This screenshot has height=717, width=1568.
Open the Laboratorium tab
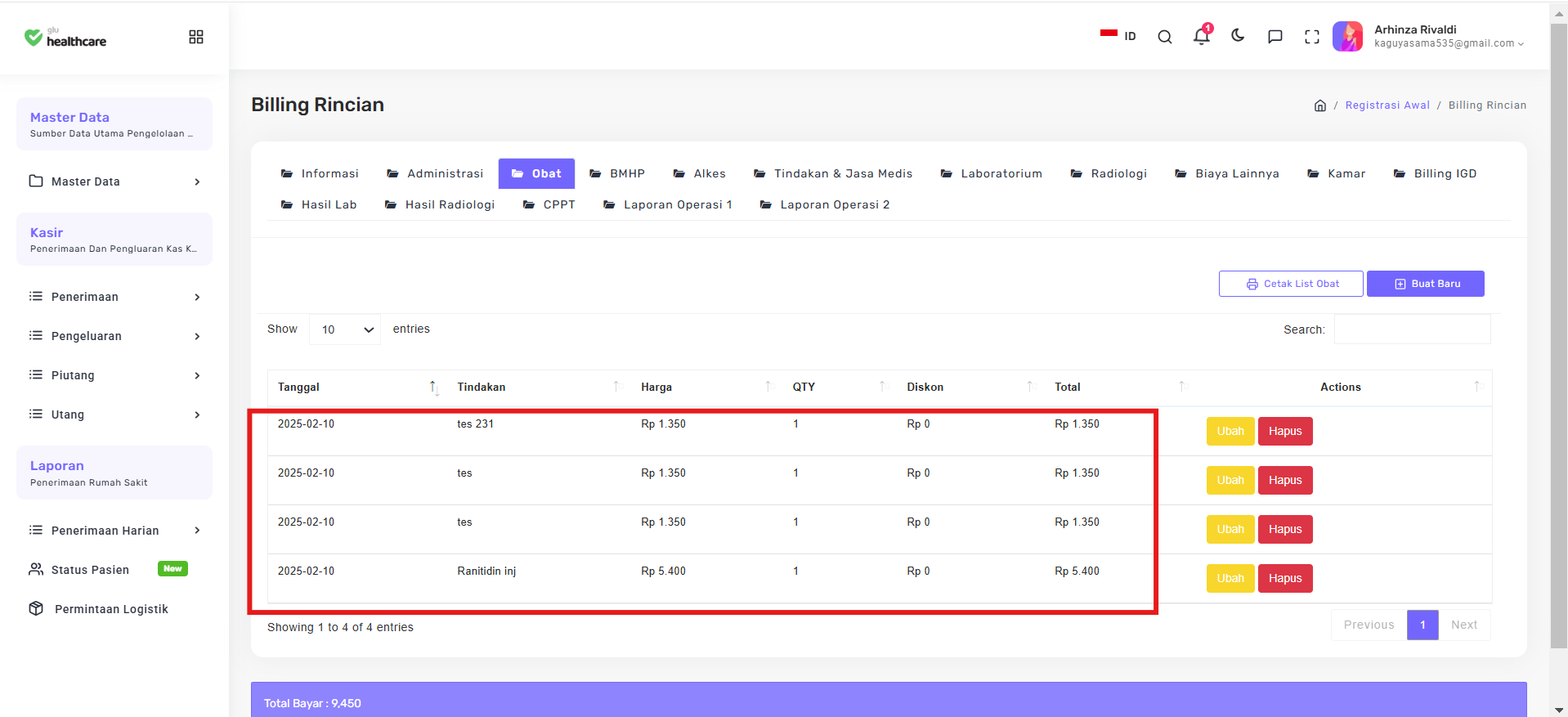point(991,173)
